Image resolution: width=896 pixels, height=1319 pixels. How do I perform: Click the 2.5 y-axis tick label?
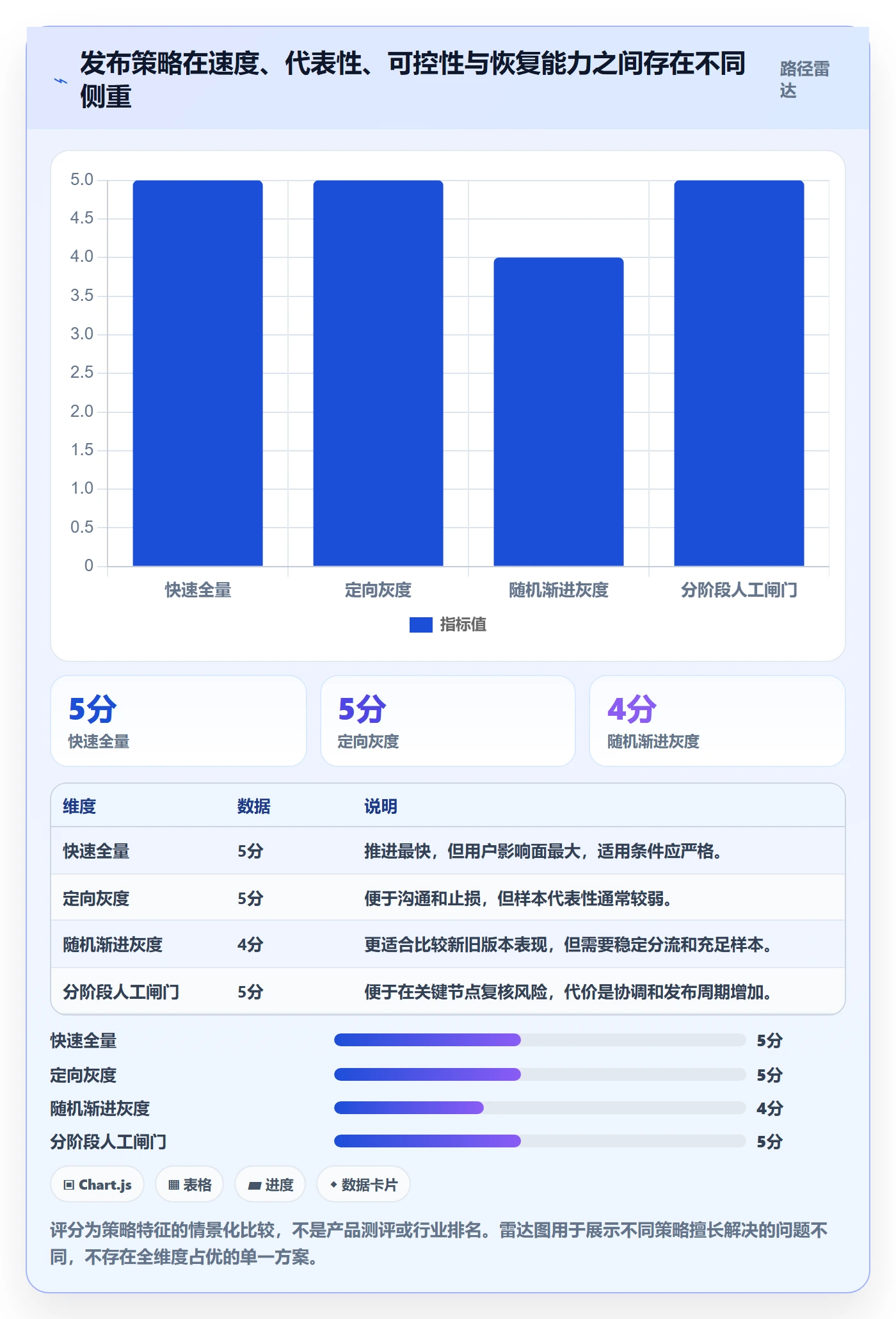click(82, 373)
